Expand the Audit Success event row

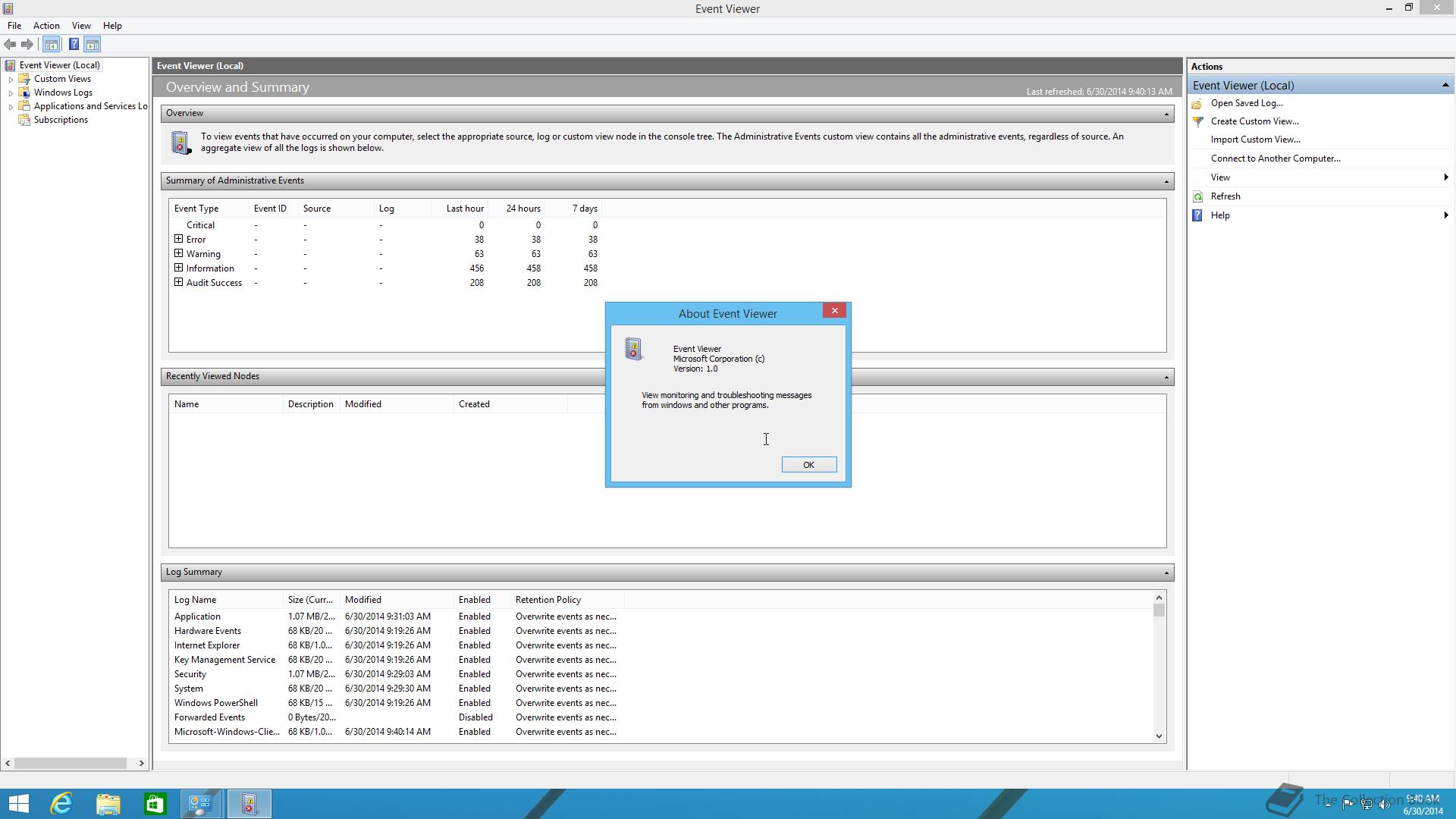pos(178,282)
